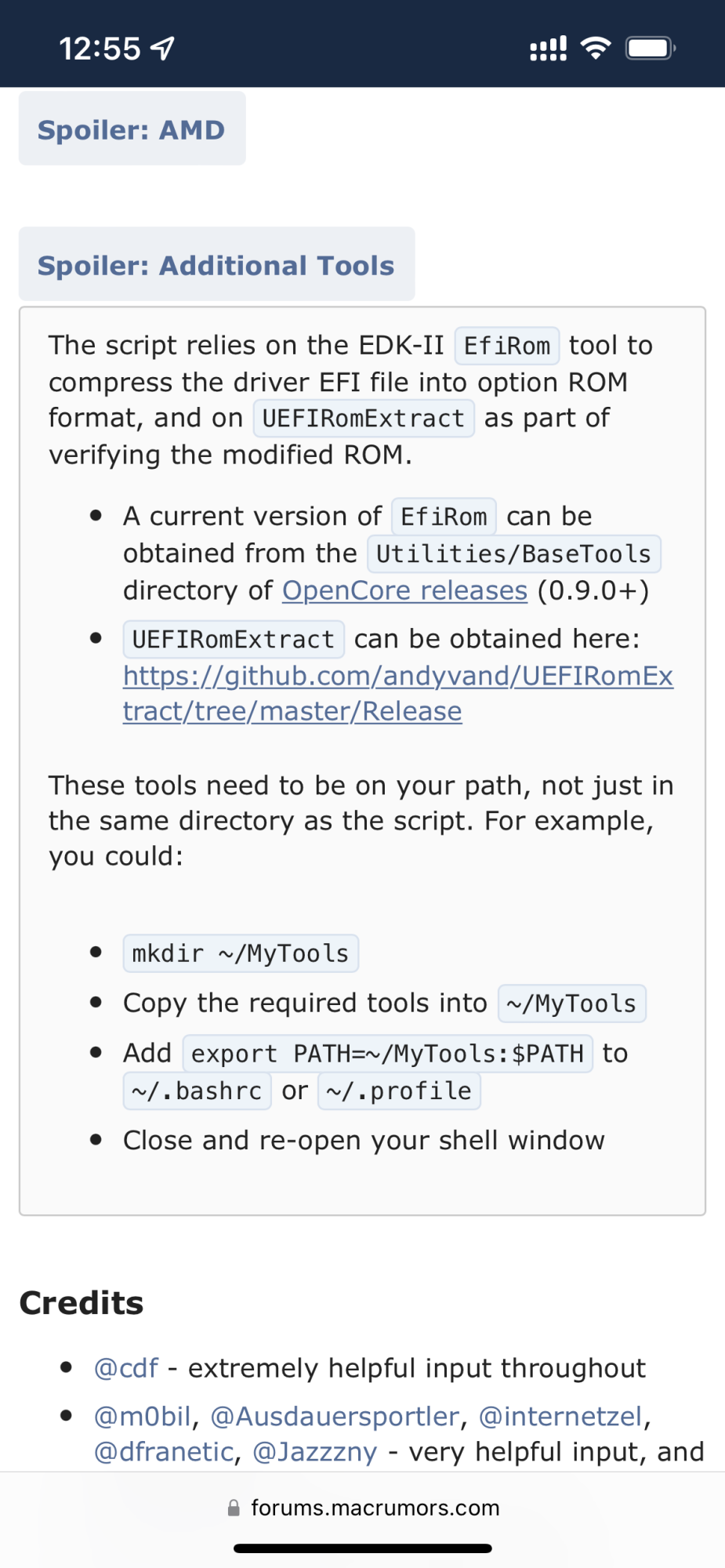The image size is (725, 1568).
Task: Open @dfranetic's profile link
Action: click(163, 1452)
